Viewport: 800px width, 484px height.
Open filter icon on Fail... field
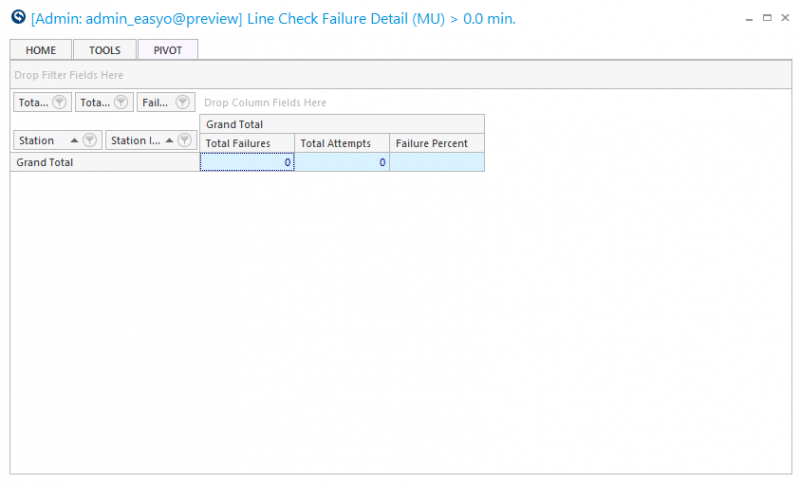coord(183,102)
